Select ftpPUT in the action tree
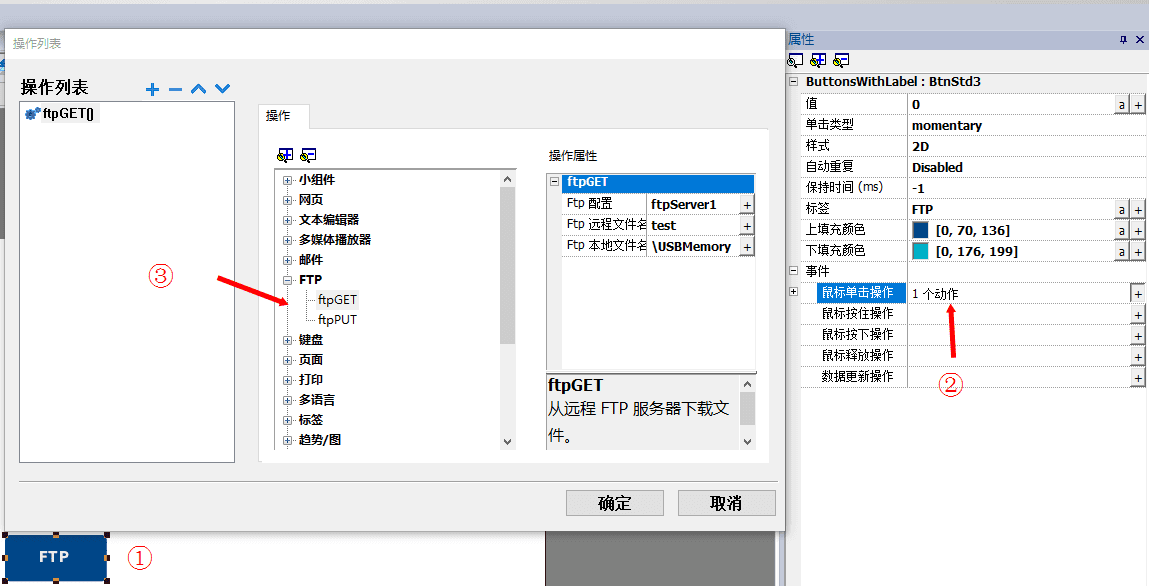This screenshot has width=1149, height=586. (x=337, y=320)
